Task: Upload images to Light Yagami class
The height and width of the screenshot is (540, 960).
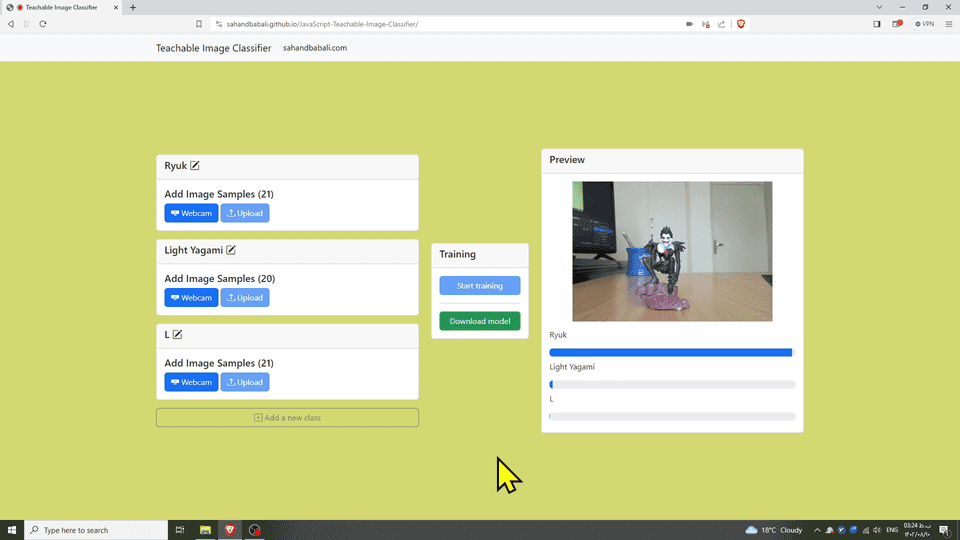Action: pos(245,298)
